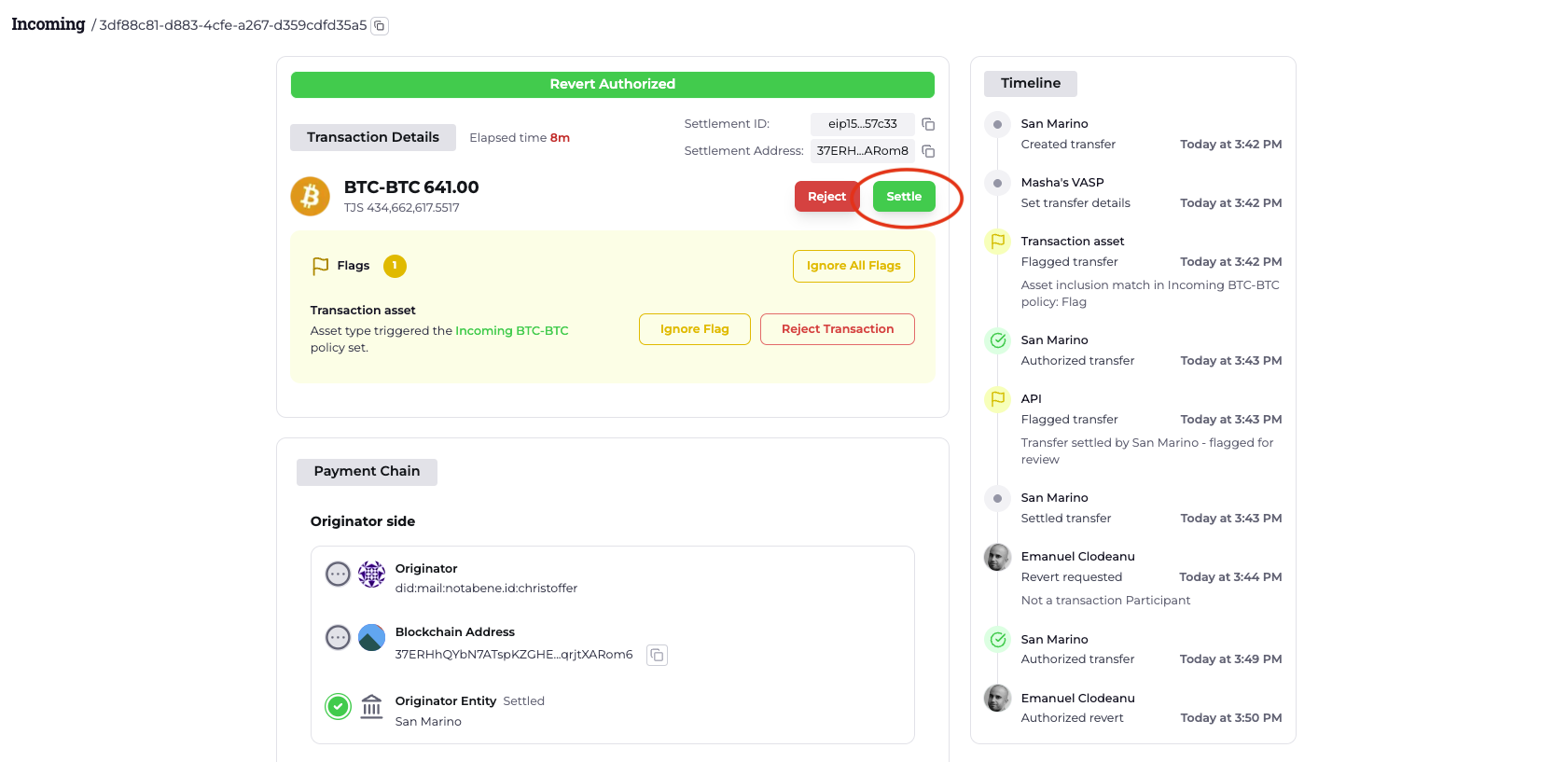Click the pending status icon beside Blockchain Address
Image resolution: width=1568 pixels, height=762 pixels.
click(x=338, y=638)
